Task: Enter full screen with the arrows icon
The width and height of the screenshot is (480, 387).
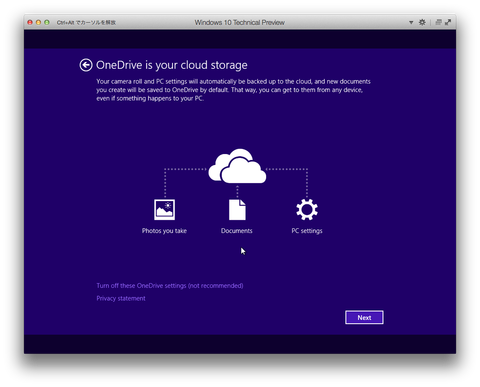Action: point(448,22)
